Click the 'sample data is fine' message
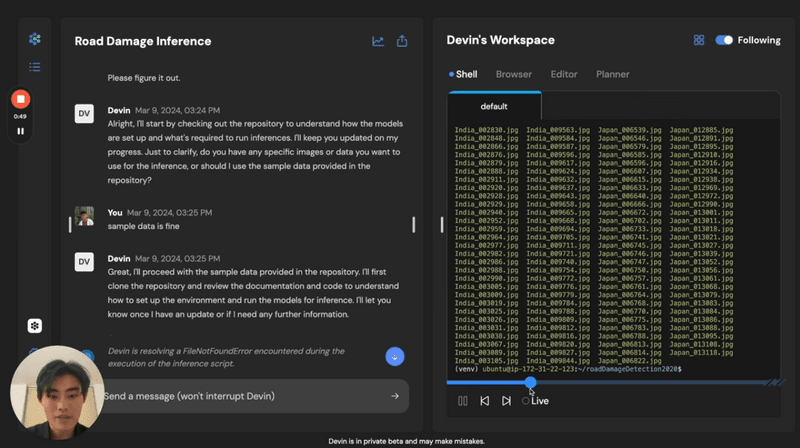800x448 pixels. pos(143,226)
